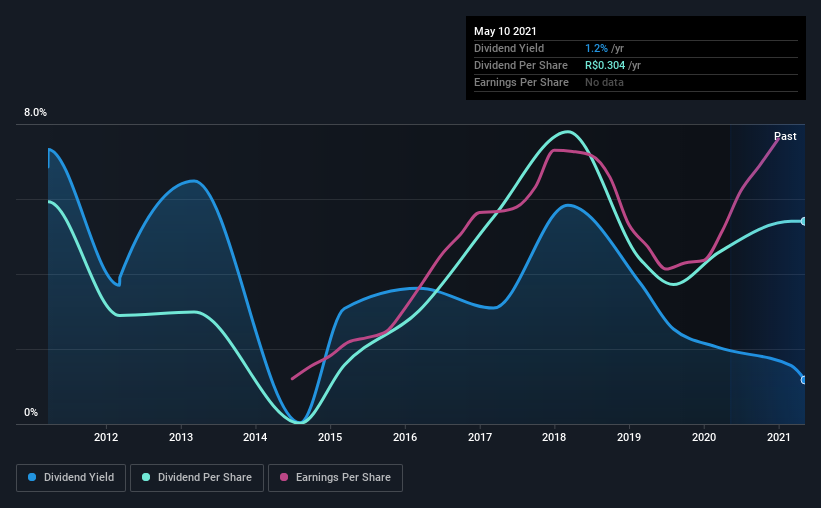This screenshot has height=508, width=821.
Task: Click the Dividend Yield line endpoint marker
Action: point(803,380)
